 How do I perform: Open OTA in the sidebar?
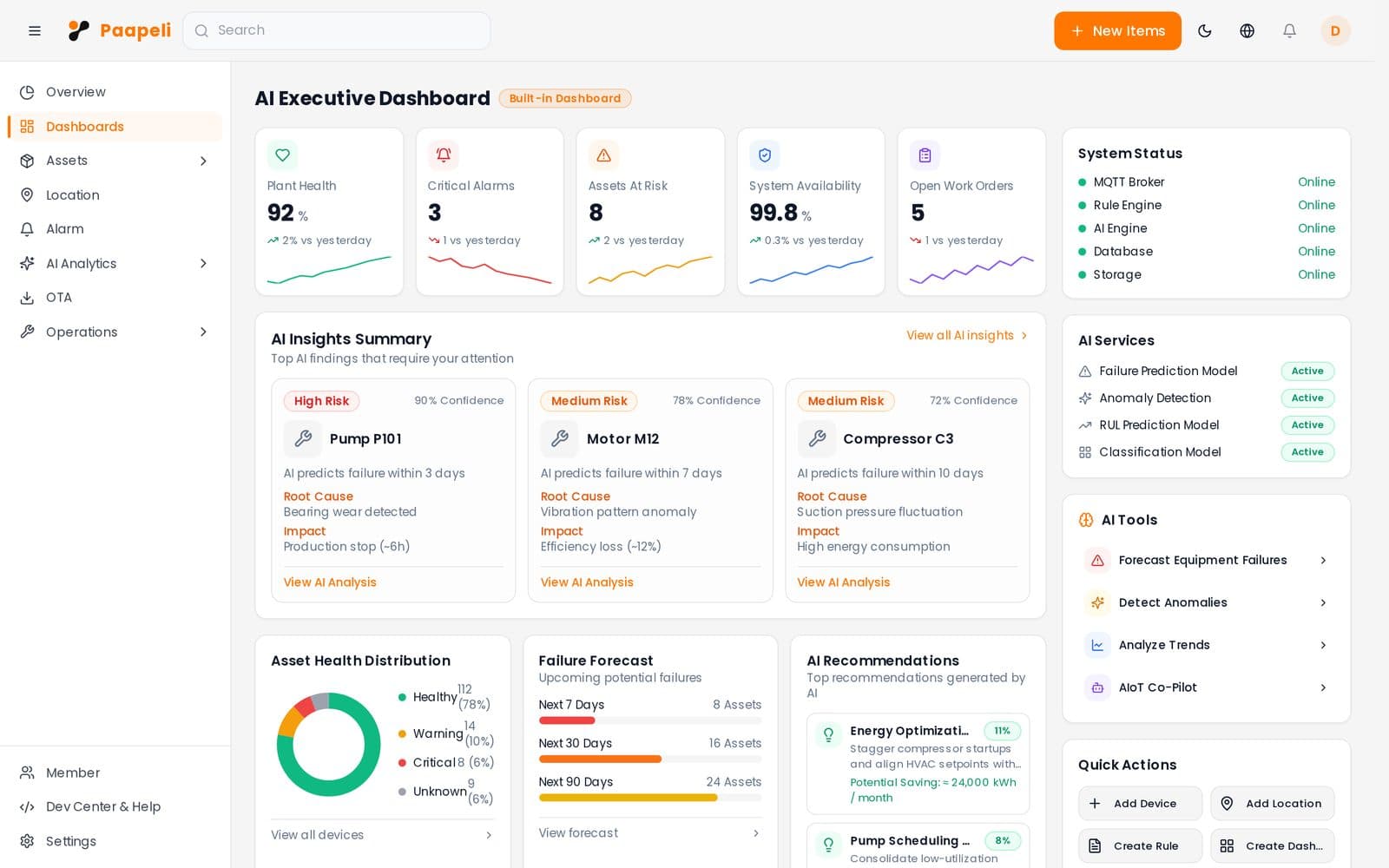(x=115, y=298)
